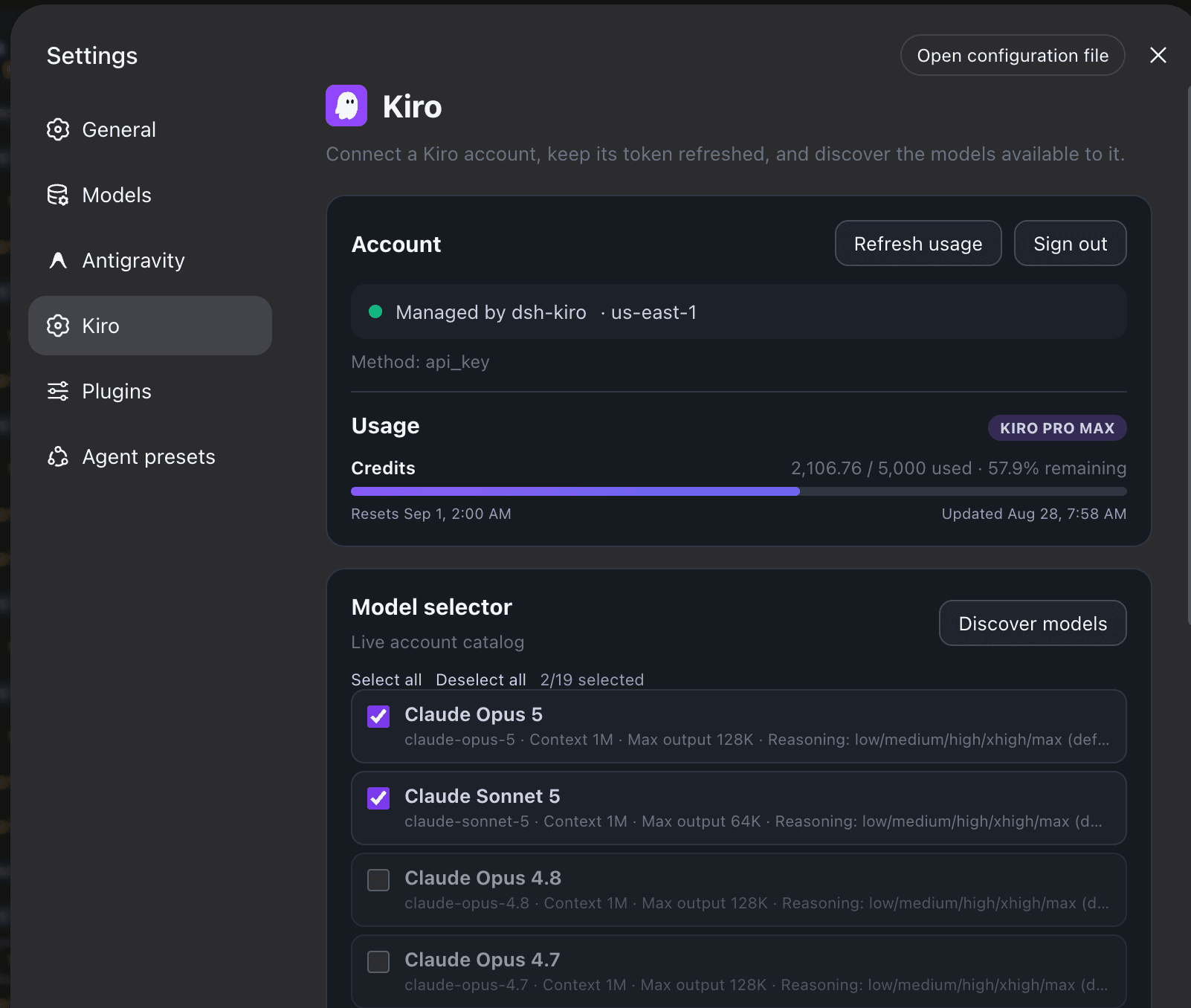The height and width of the screenshot is (1008, 1191).
Task: Click the General gear icon in sidebar
Action: [x=58, y=129]
